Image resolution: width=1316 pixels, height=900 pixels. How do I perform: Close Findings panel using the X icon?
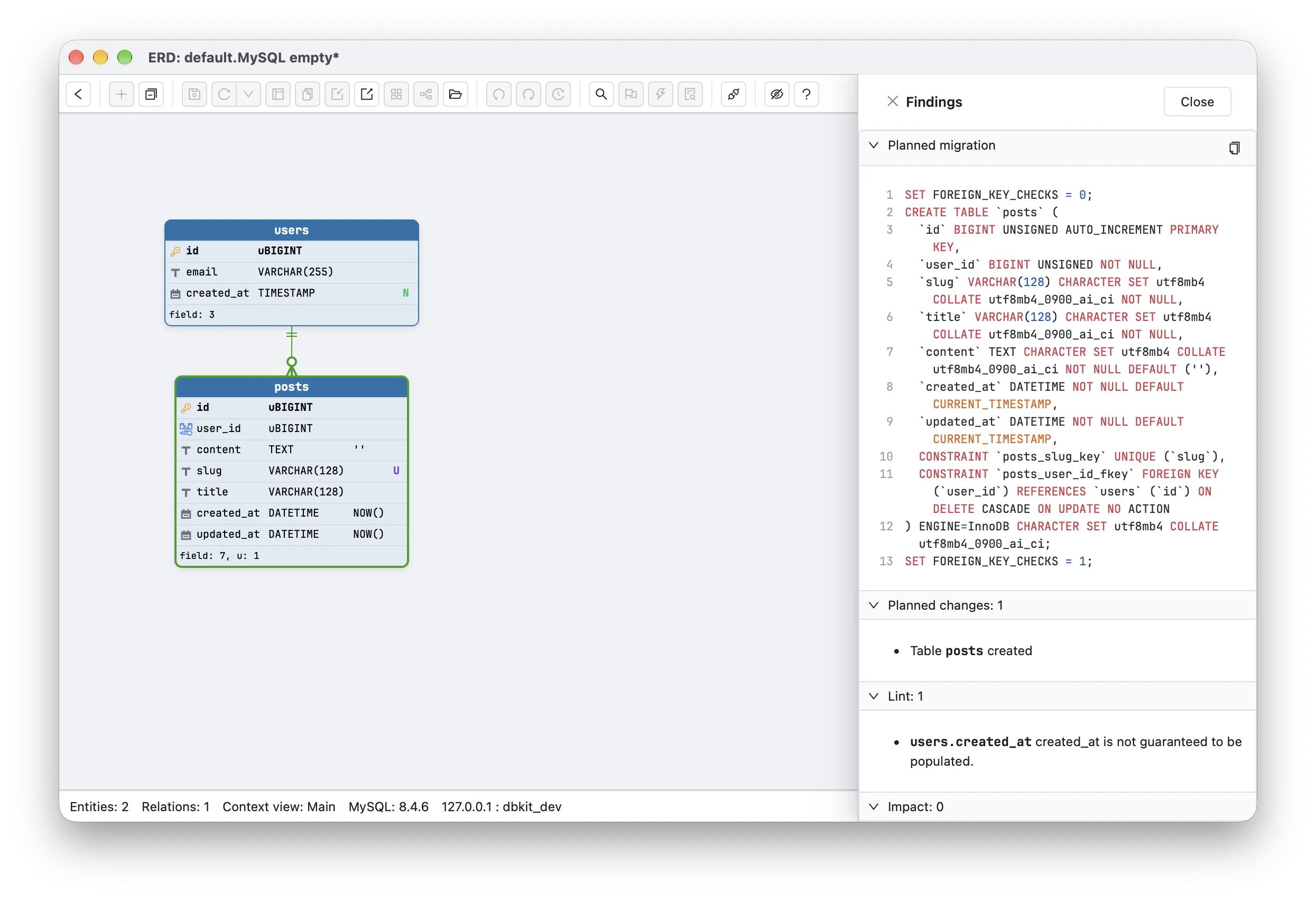893,102
